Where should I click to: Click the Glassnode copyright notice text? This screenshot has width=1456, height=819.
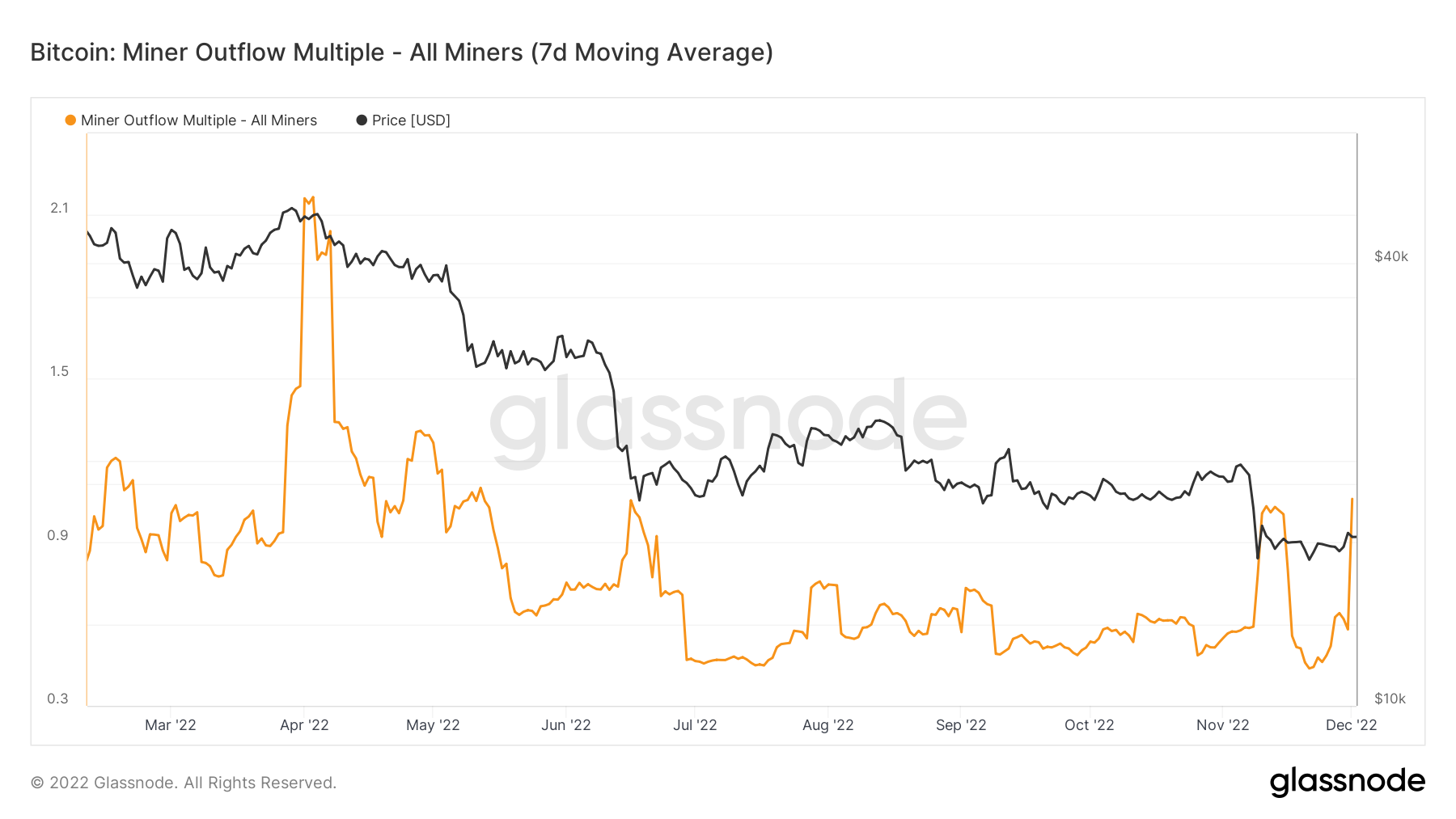[x=184, y=783]
